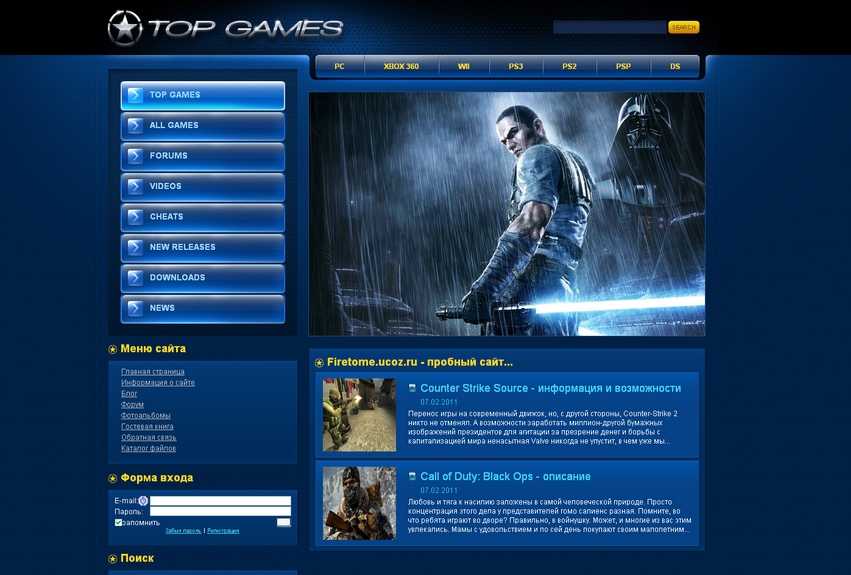Screen dimensions: 851x575
Task: Open the Главная страница link
Action: click(x=153, y=372)
